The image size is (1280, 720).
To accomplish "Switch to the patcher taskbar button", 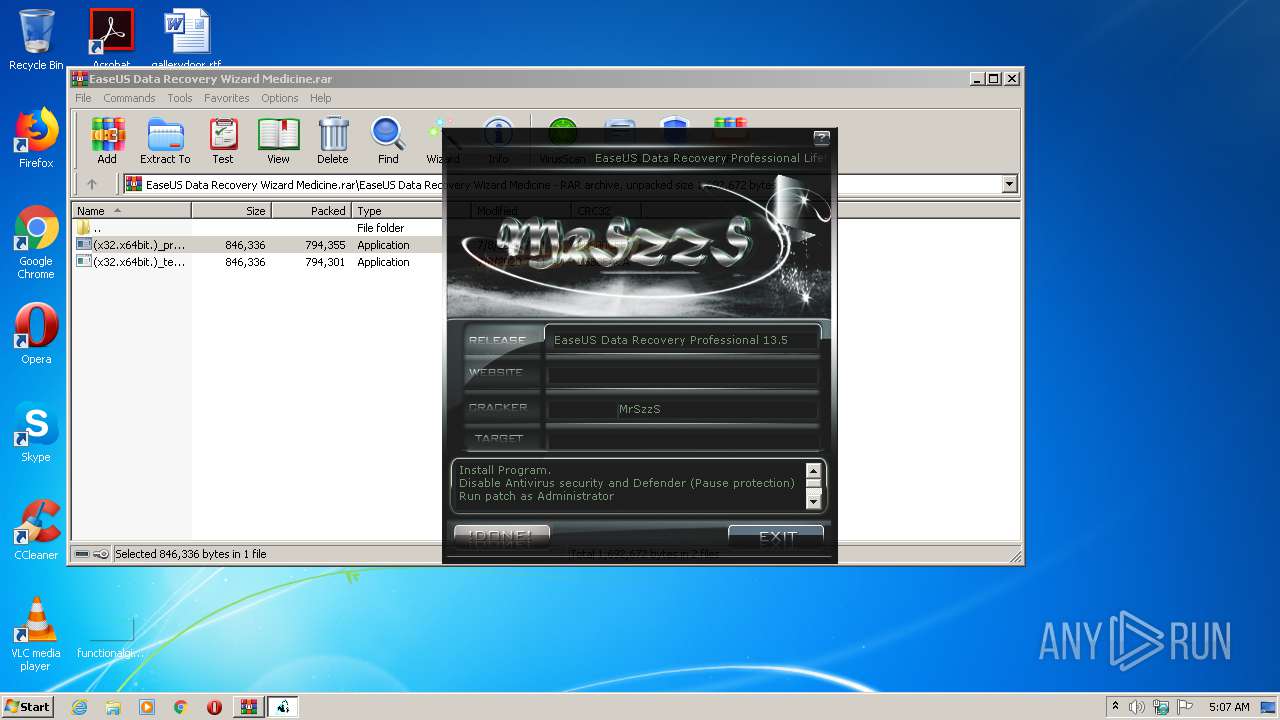I will (x=282, y=707).
